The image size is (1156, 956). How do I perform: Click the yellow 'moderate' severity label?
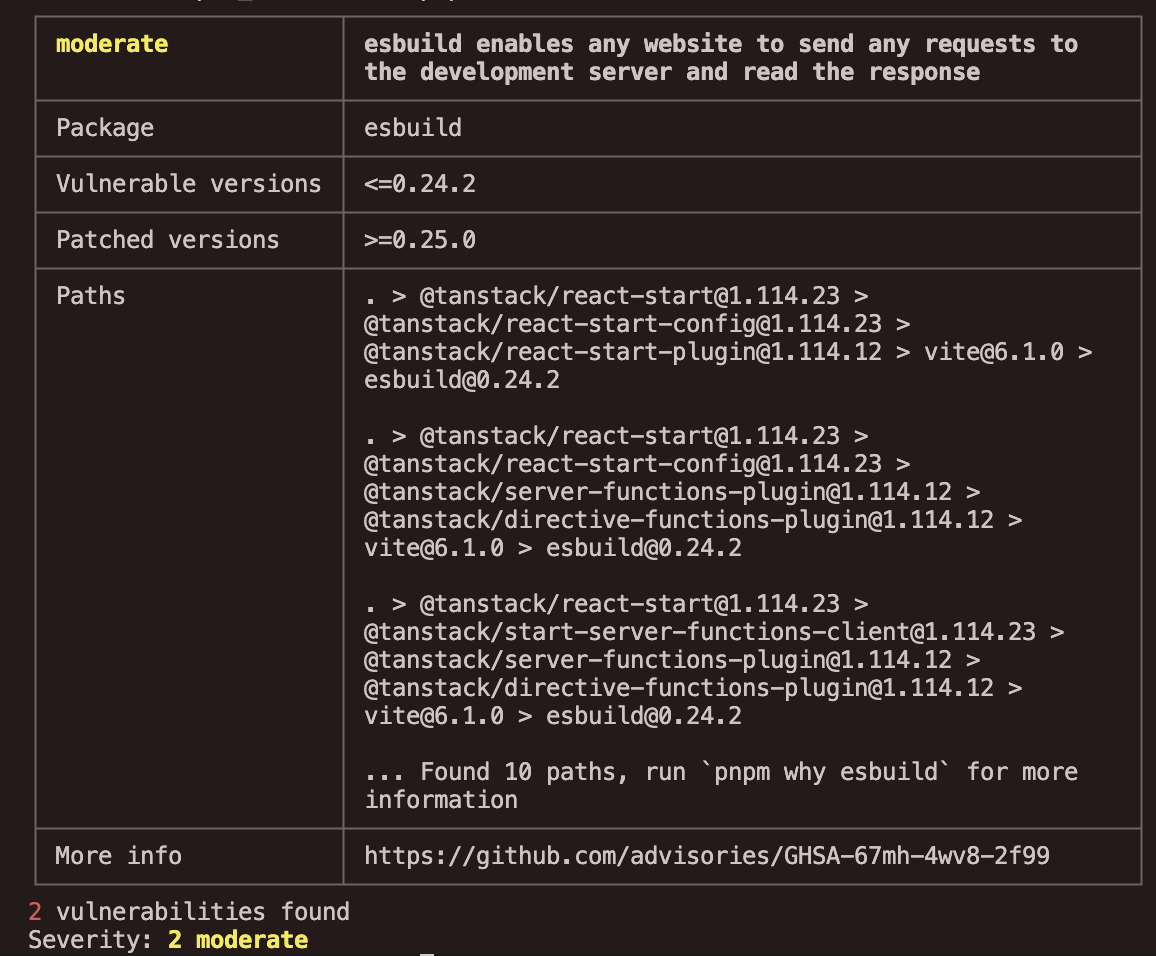pyautogui.click(x=112, y=44)
